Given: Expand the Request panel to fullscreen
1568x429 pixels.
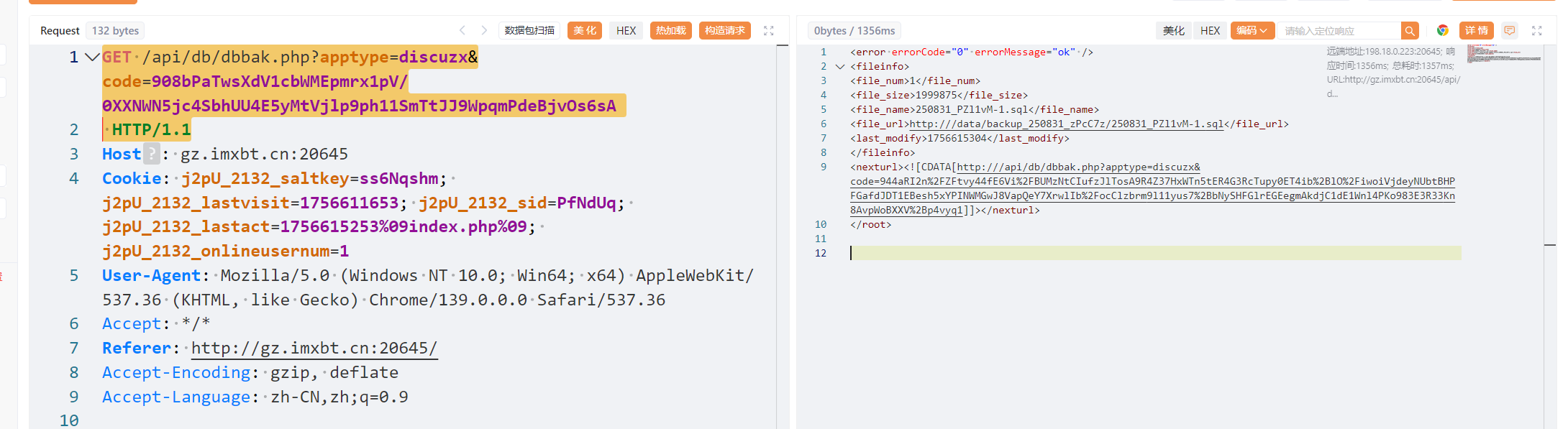Looking at the screenshot, I should (x=768, y=30).
